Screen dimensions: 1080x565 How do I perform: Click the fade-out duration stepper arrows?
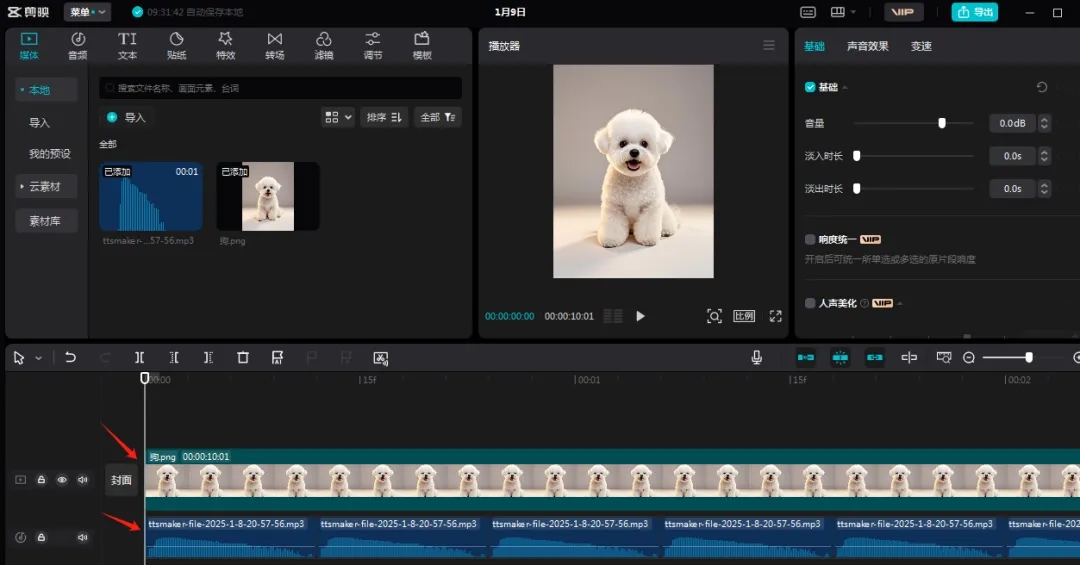(1044, 188)
